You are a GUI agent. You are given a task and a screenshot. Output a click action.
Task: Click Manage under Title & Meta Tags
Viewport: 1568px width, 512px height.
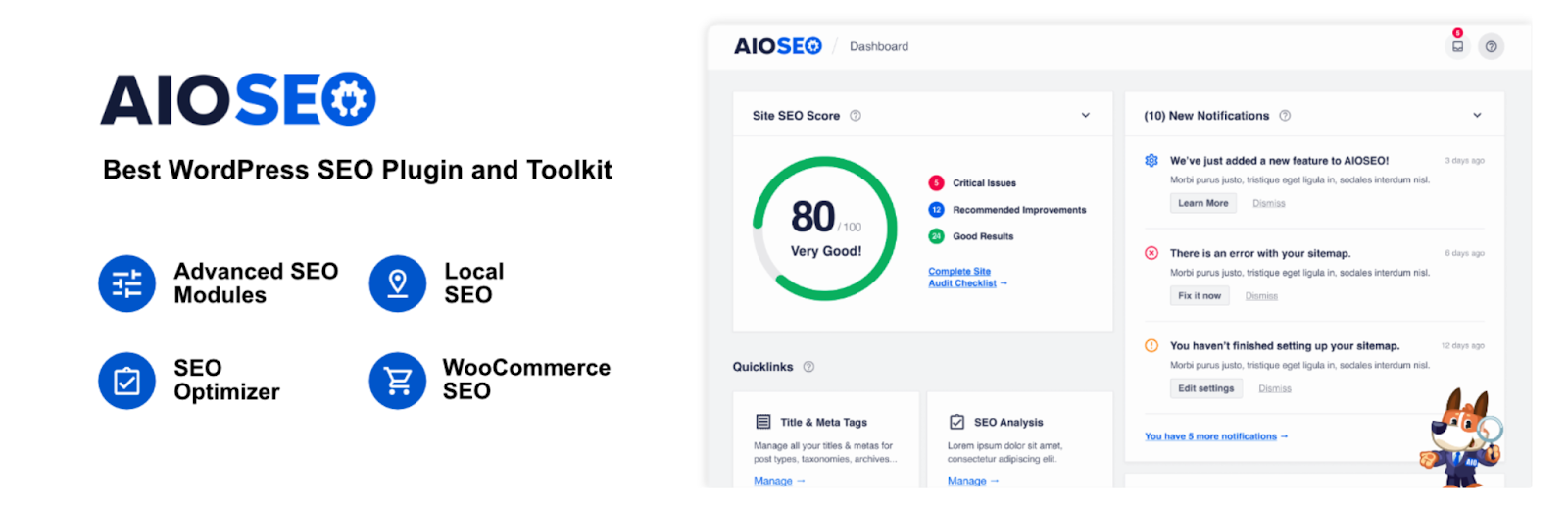click(x=779, y=481)
